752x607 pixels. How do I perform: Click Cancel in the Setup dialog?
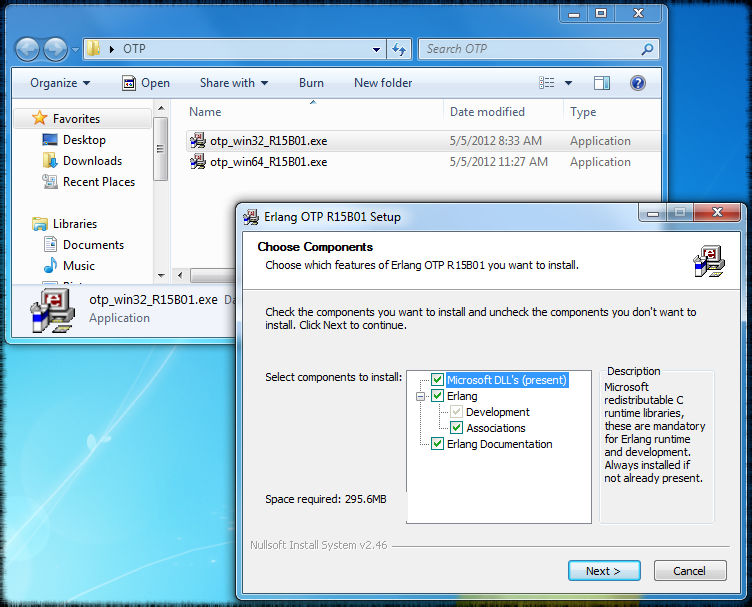690,571
